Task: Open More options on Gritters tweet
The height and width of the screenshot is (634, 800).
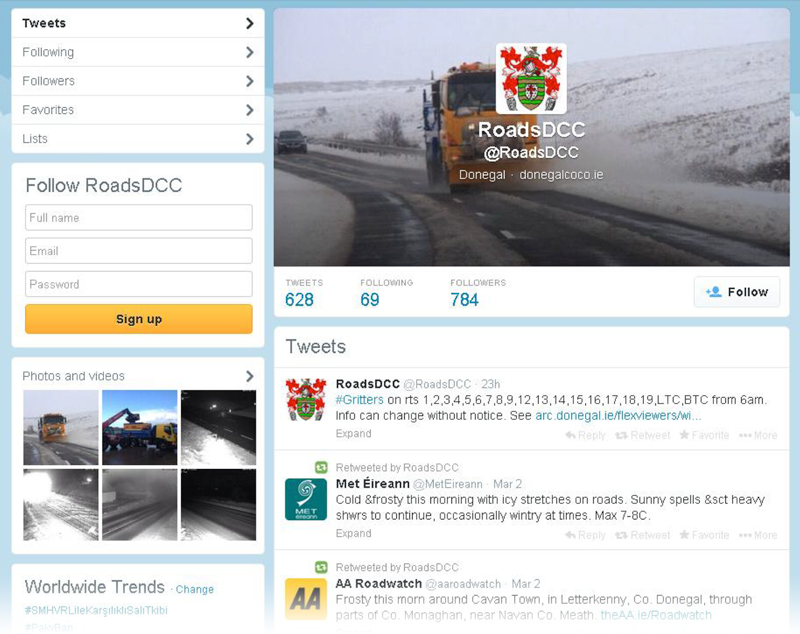Action: tap(758, 435)
